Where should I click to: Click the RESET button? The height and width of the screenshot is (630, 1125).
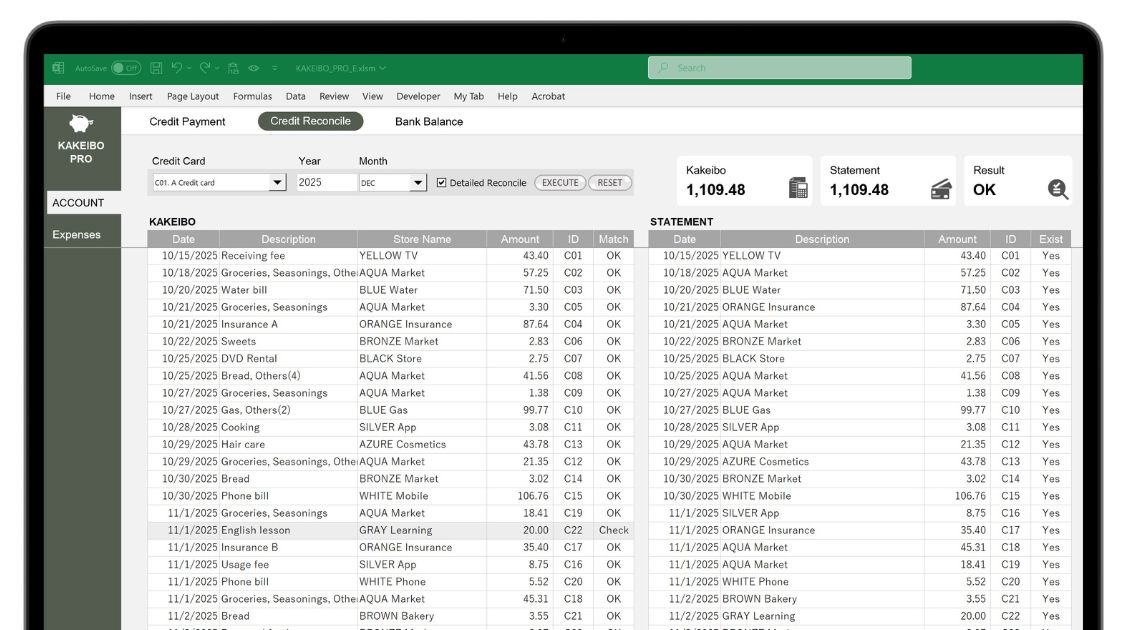610,183
